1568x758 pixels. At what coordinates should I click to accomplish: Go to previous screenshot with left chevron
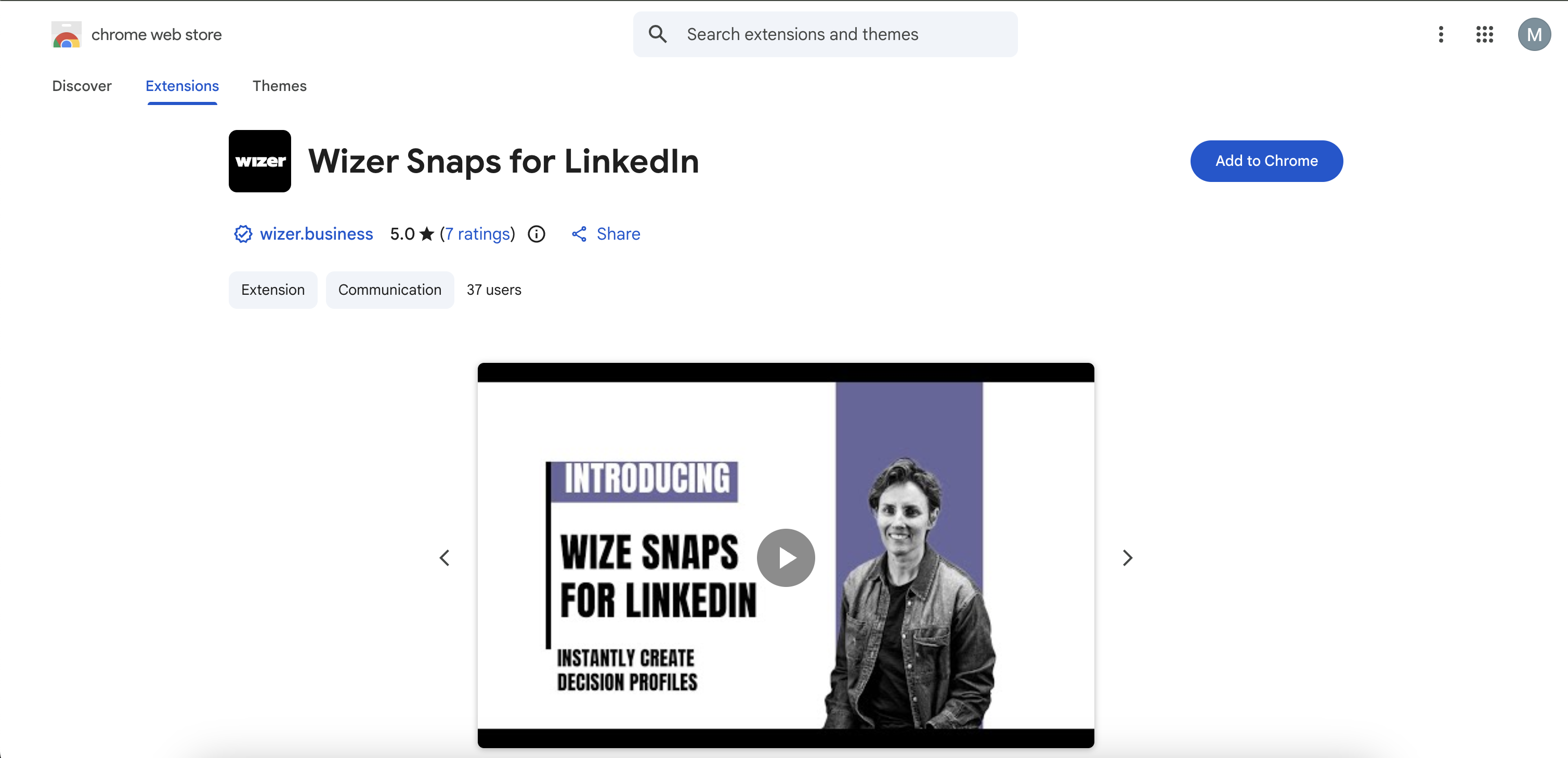445,557
